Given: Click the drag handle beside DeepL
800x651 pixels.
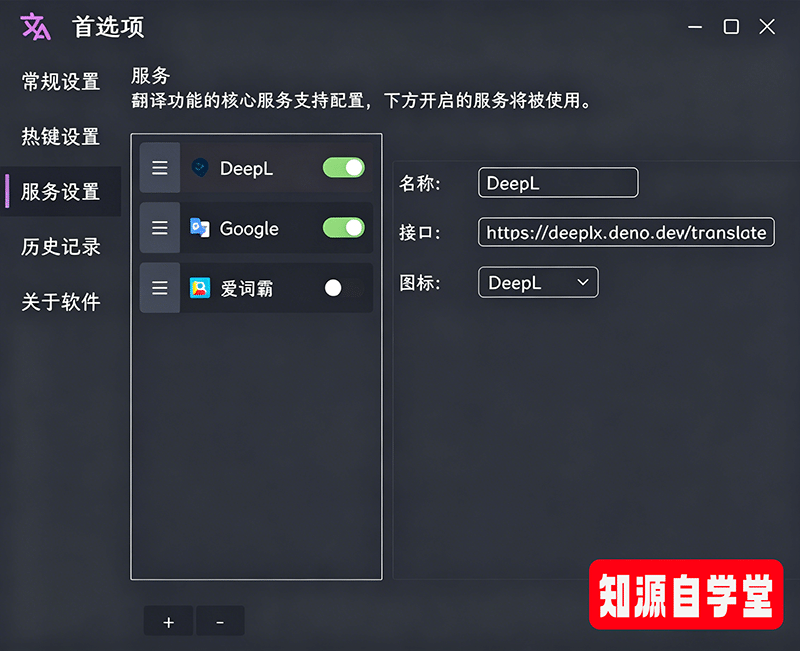Looking at the screenshot, I should (160, 168).
